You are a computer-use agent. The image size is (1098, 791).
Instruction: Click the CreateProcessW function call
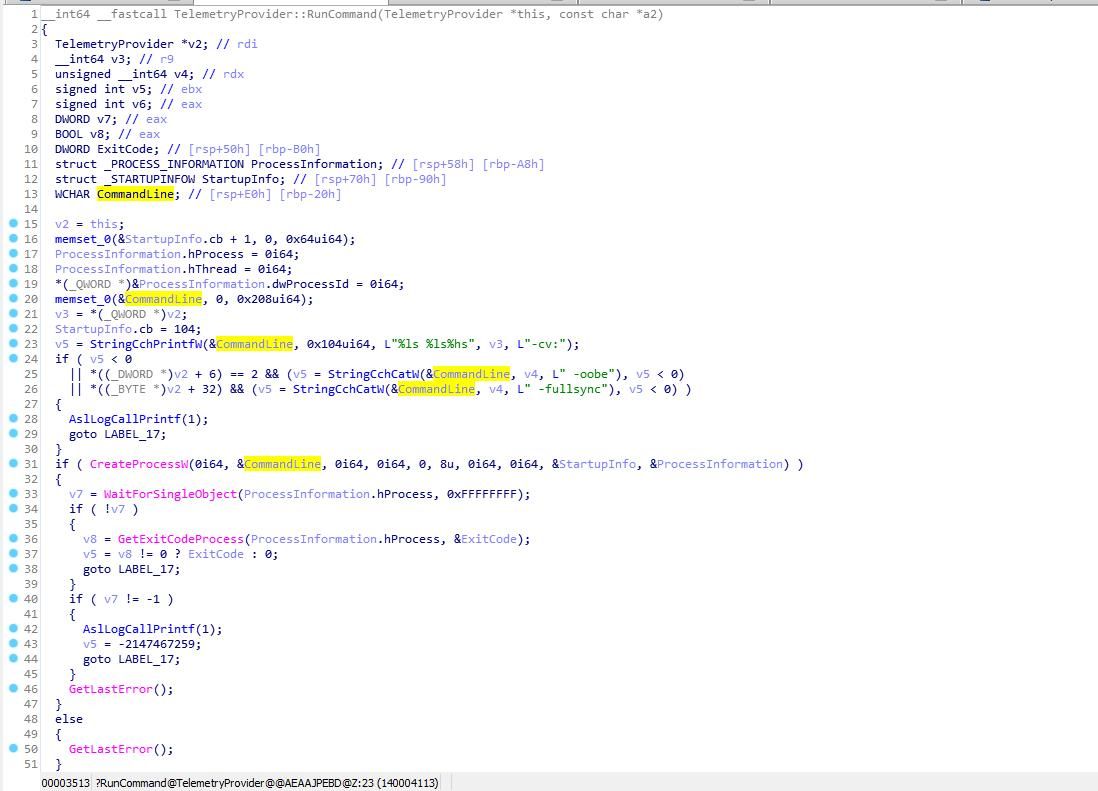tap(139, 464)
